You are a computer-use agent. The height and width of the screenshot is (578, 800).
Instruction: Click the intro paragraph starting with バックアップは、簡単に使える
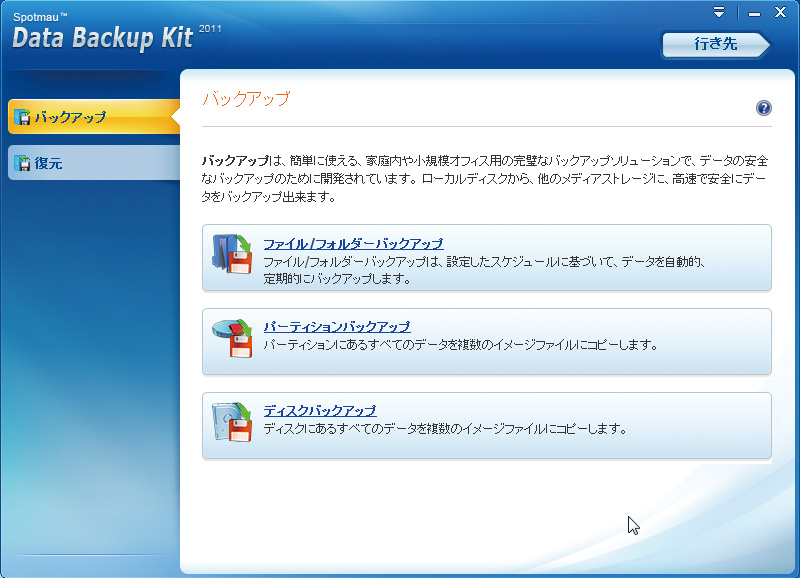tap(485, 179)
